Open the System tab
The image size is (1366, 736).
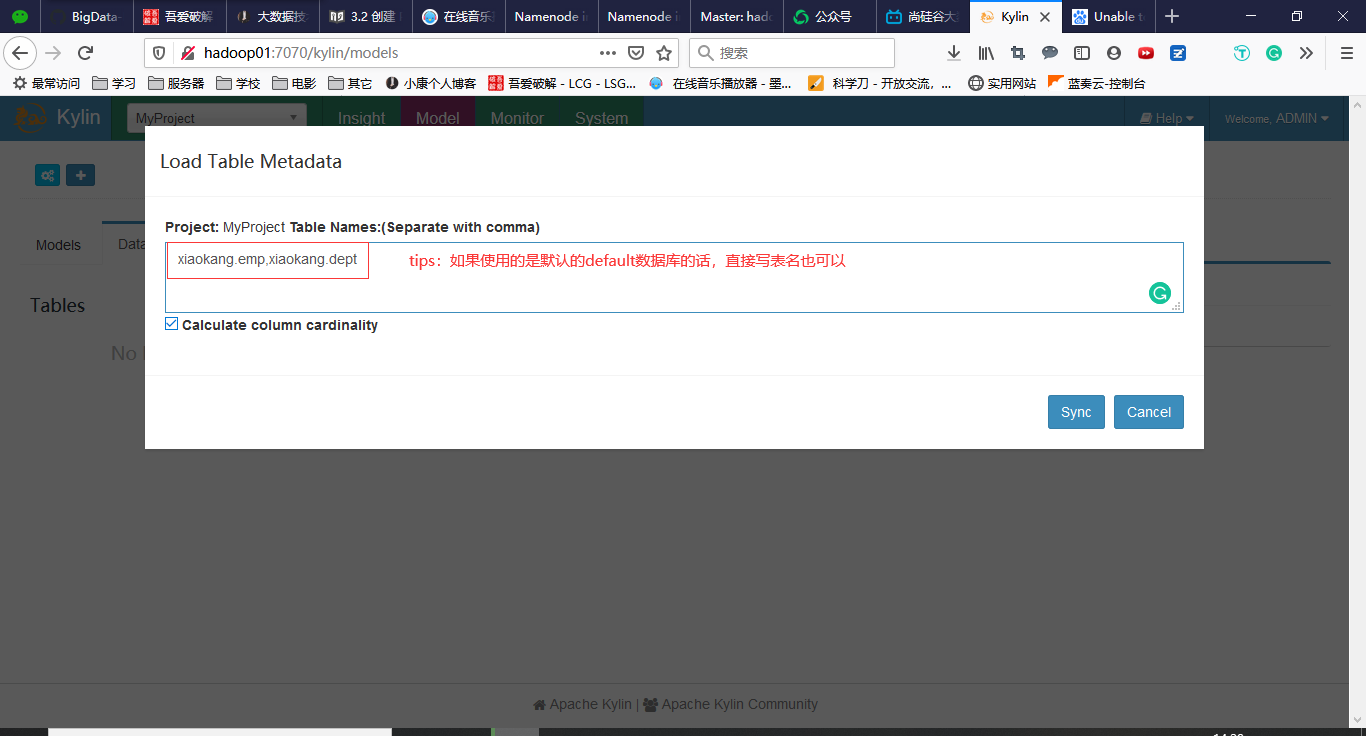click(601, 118)
